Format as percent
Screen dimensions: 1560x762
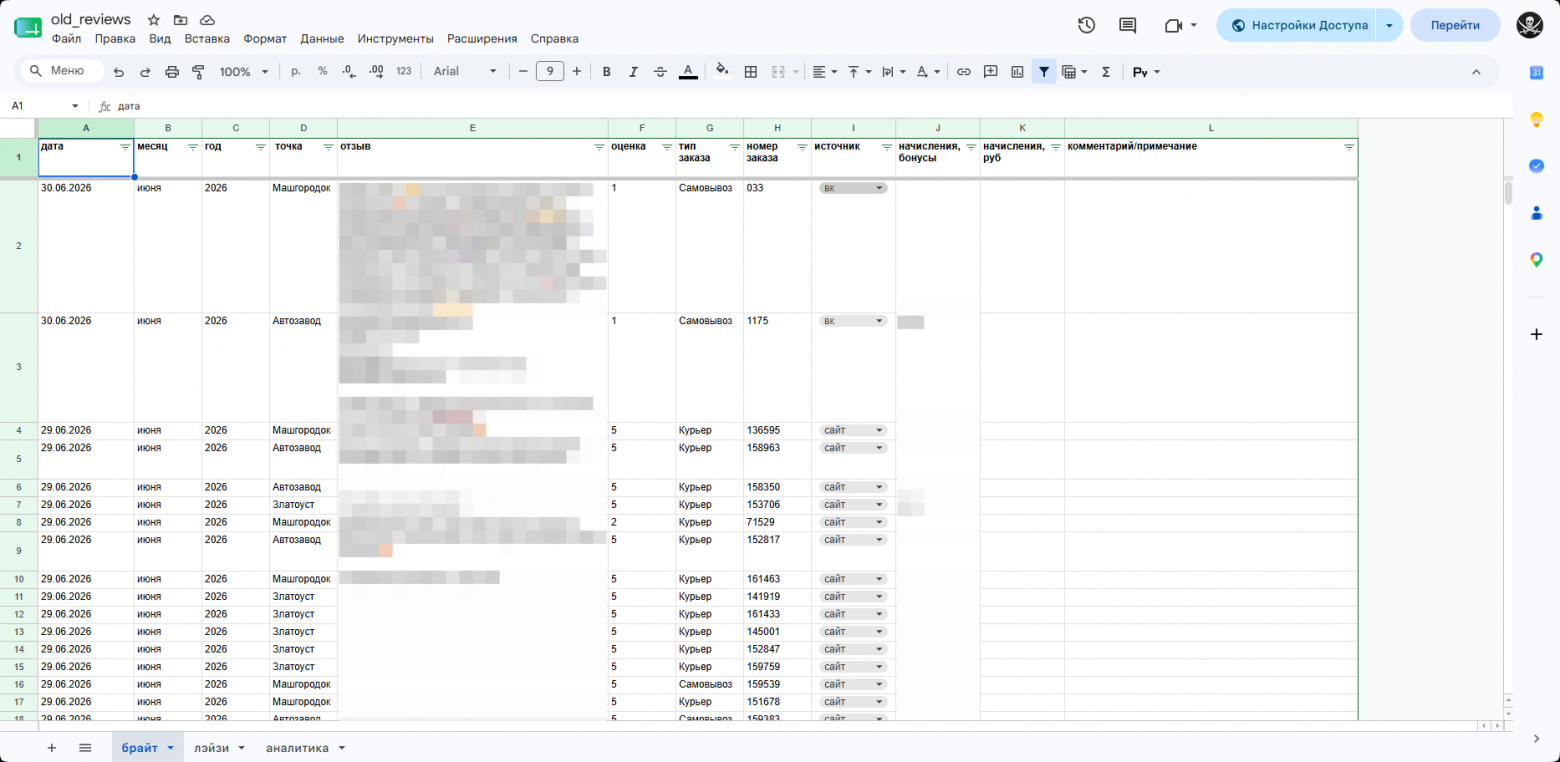[322, 72]
